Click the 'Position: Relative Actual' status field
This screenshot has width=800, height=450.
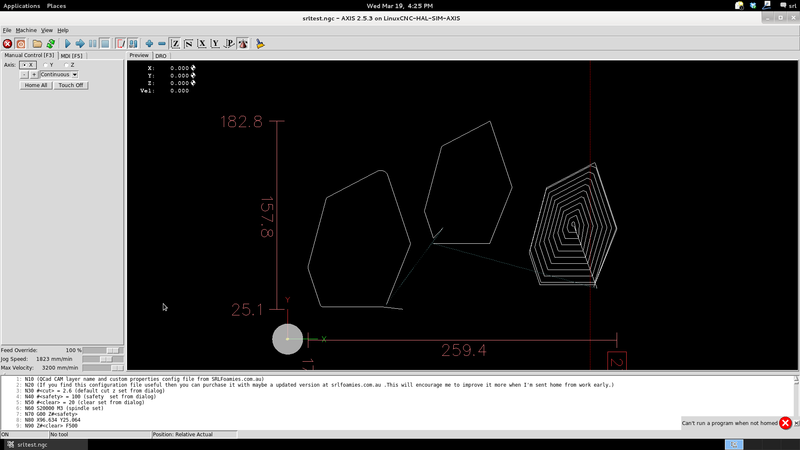click(194, 434)
